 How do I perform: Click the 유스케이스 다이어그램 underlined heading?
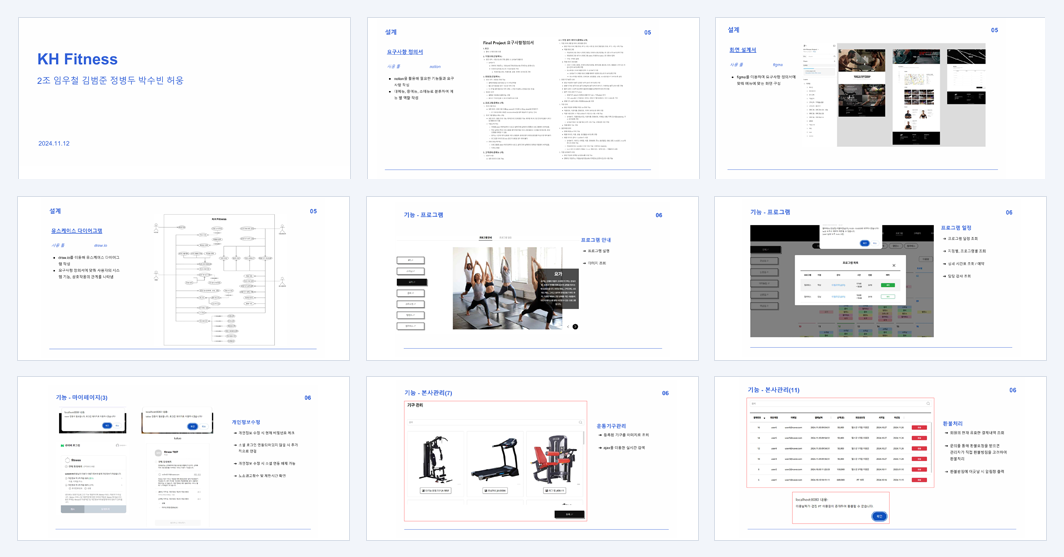[77, 231]
